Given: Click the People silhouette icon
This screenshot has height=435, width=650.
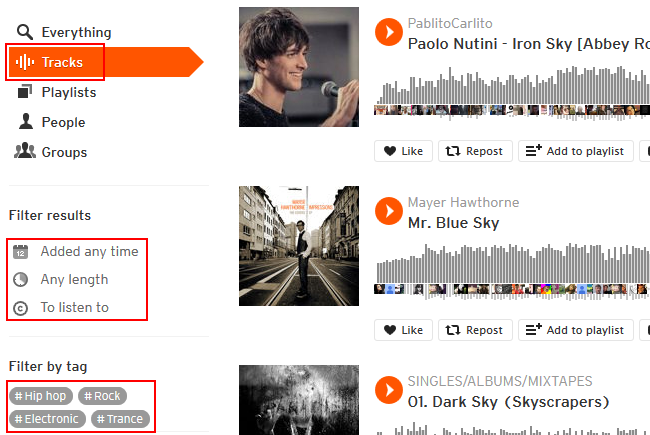Looking at the screenshot, I should point(26,122).
